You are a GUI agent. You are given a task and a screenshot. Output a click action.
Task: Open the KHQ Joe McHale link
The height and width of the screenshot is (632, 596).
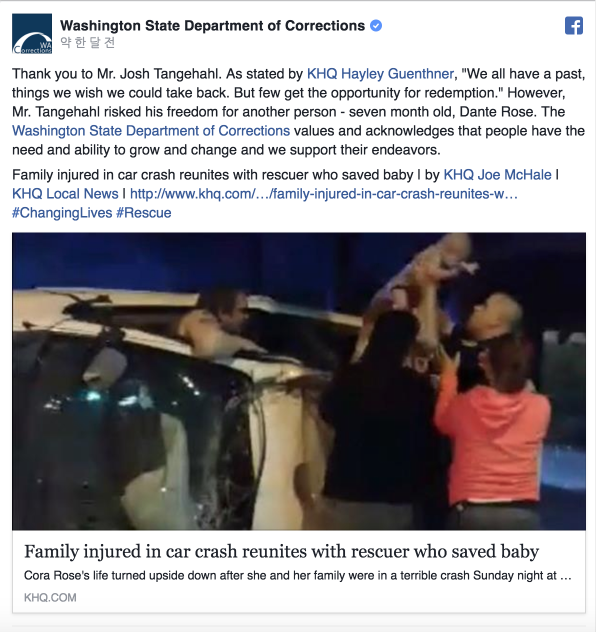(x=497, y=175)
